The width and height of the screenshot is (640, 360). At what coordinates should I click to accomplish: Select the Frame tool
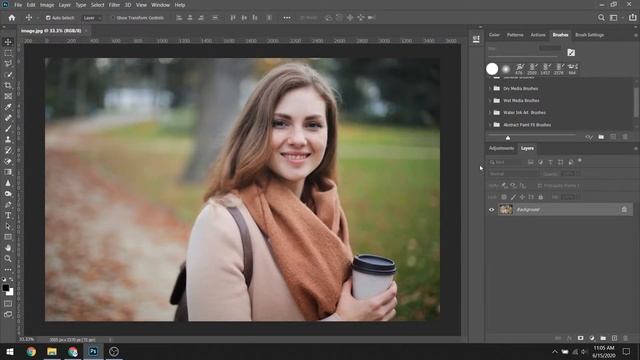click(x=8, y=96)
